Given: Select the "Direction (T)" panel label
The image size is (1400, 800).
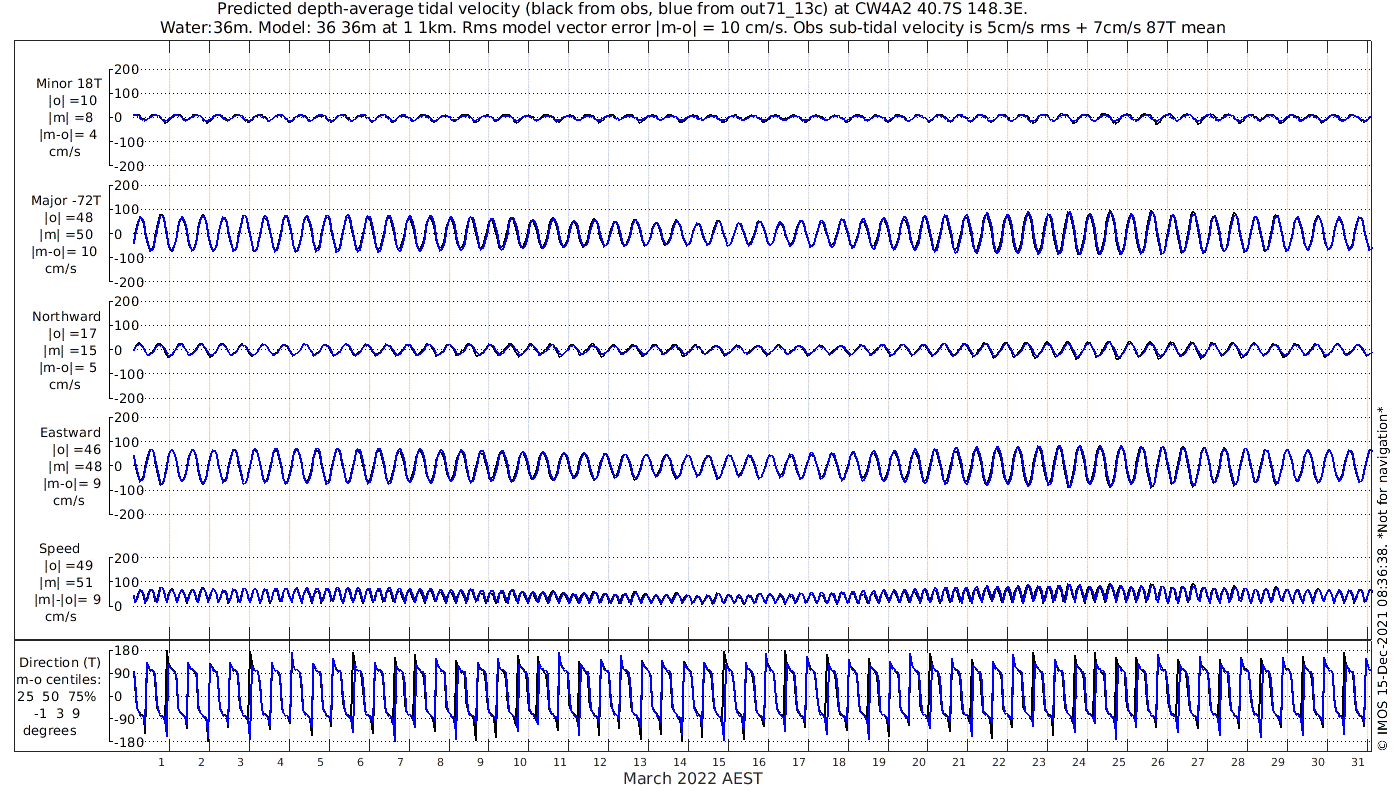Looking at the screenshot, I should point(60,662).
